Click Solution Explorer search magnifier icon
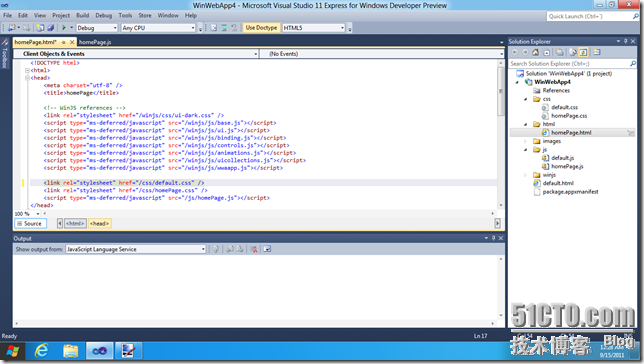Viewport: 644px width, 364px height. pos(632,64)
